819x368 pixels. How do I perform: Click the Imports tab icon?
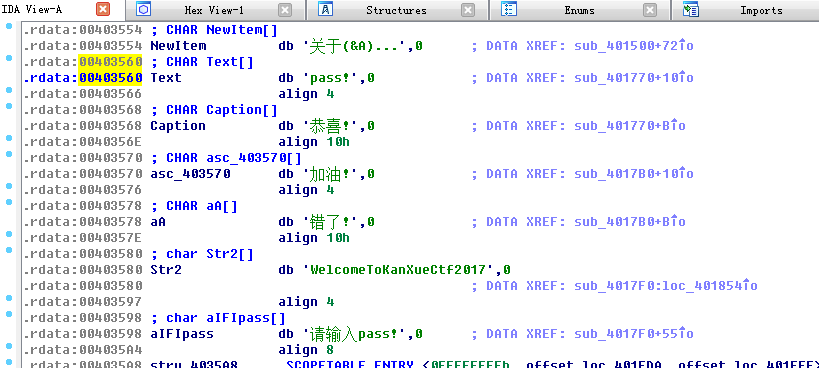point(691,9)
